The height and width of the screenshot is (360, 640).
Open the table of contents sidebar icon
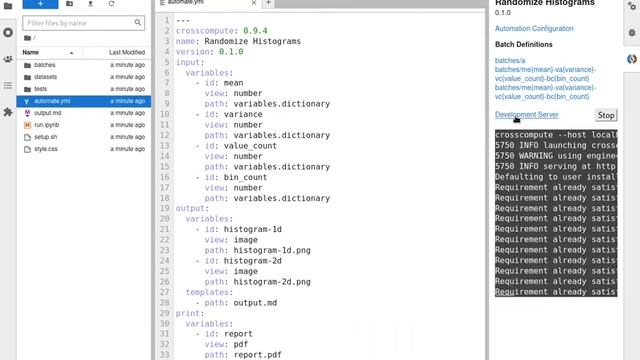8,85
